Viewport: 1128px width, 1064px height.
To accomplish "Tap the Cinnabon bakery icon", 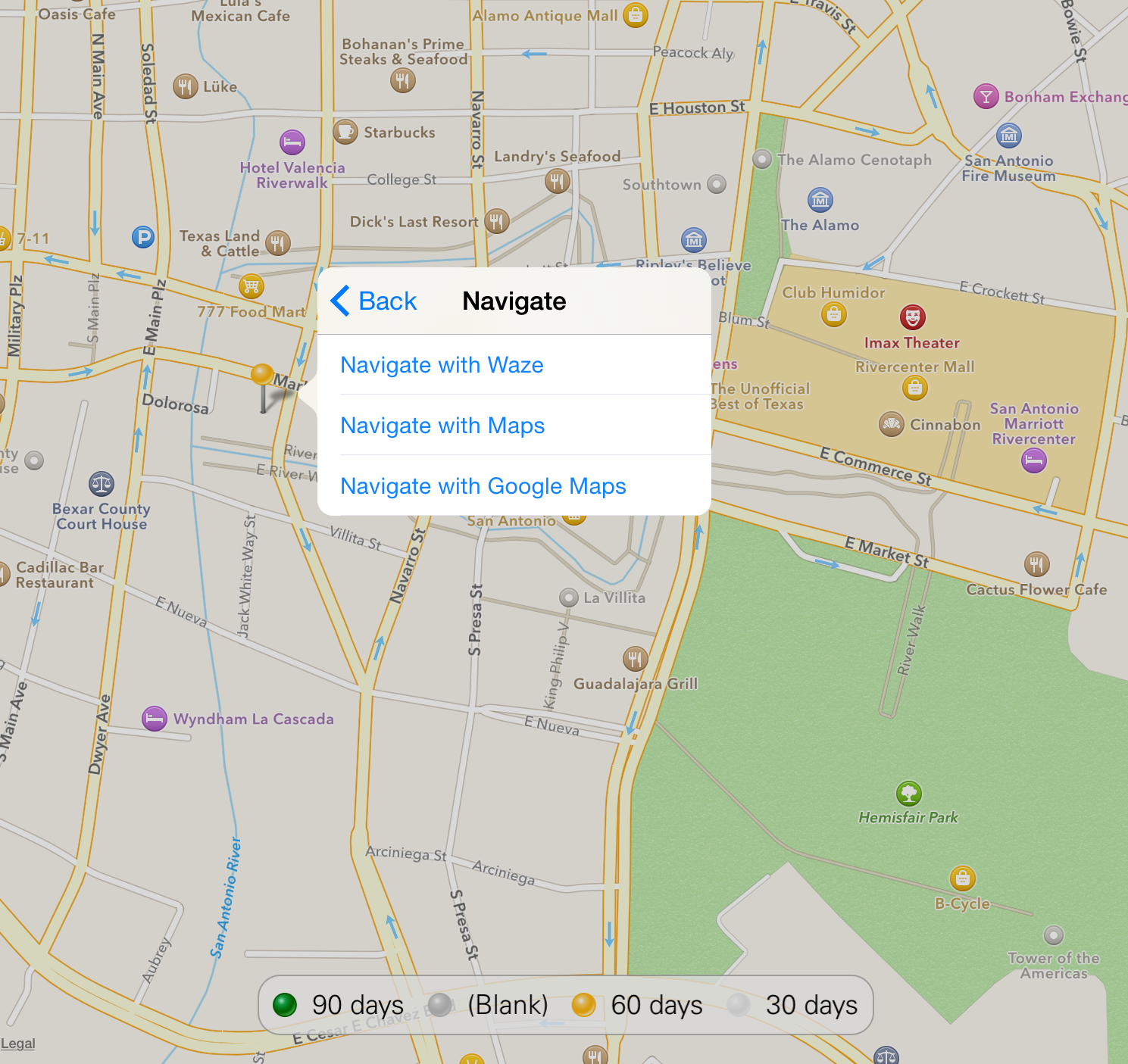I will 892,424.
